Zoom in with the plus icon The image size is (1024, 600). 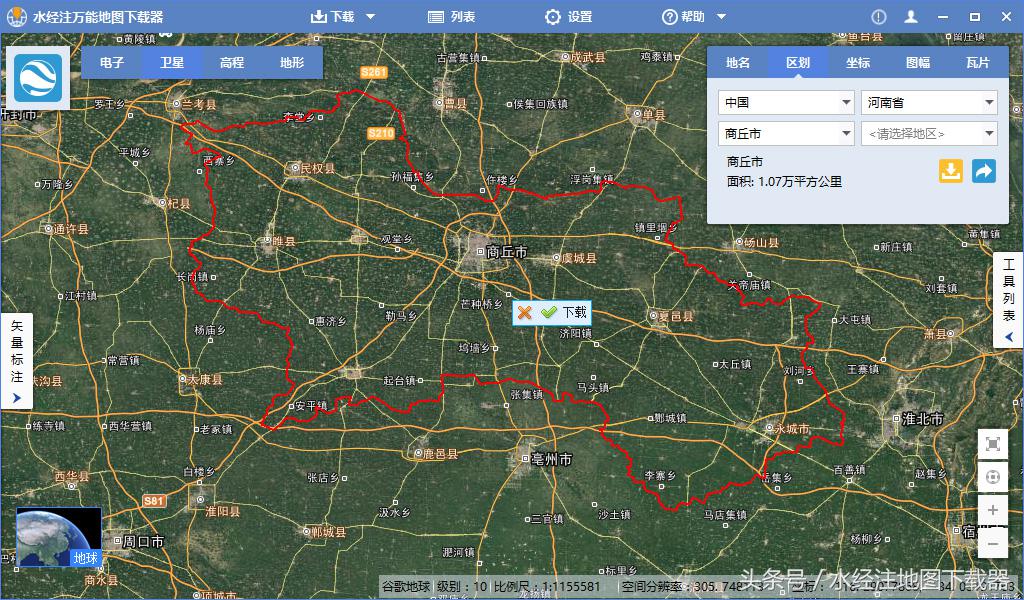(x=993, y=510)
